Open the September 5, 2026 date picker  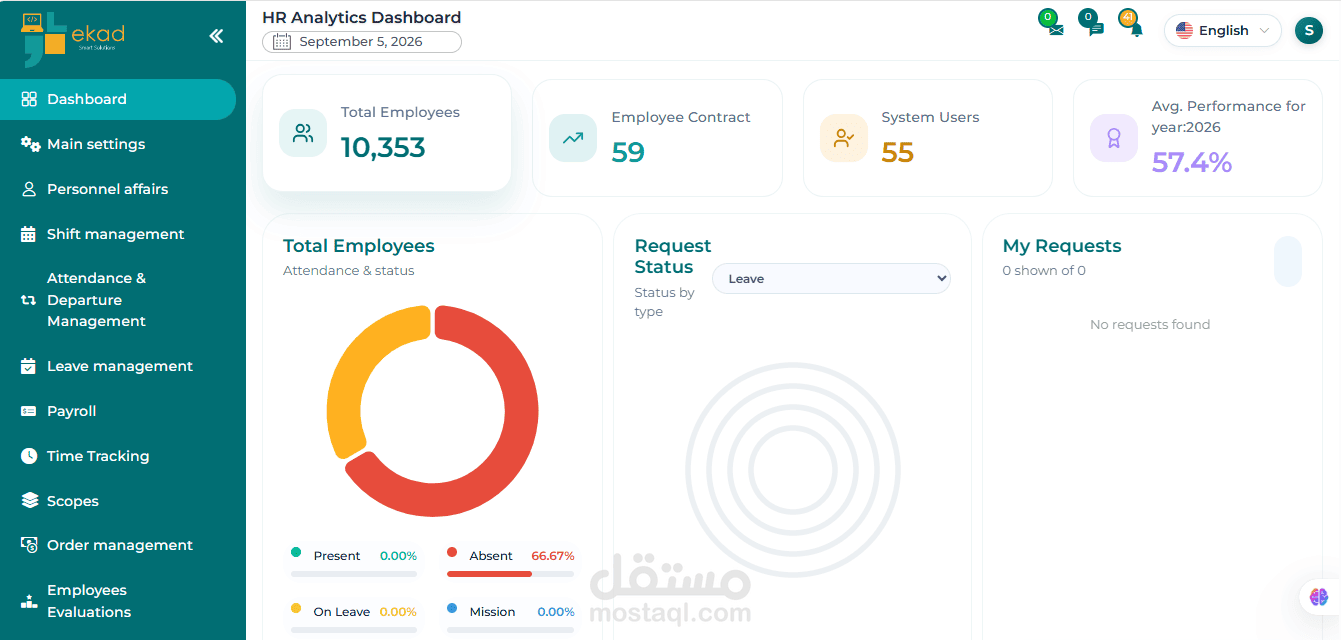coord(362,42)
